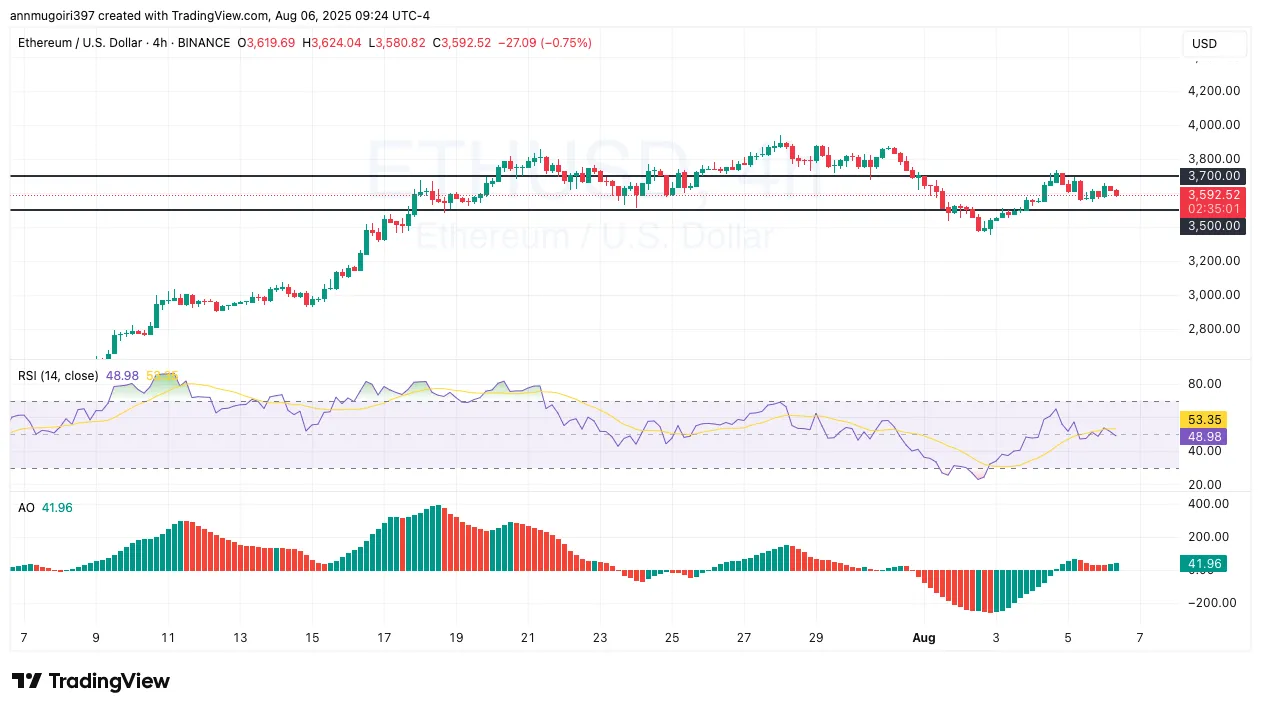This screenshot has width=1261, height=711.
Task: Click the opening price O3,619.69 in the legend
Action: [267, 43]
